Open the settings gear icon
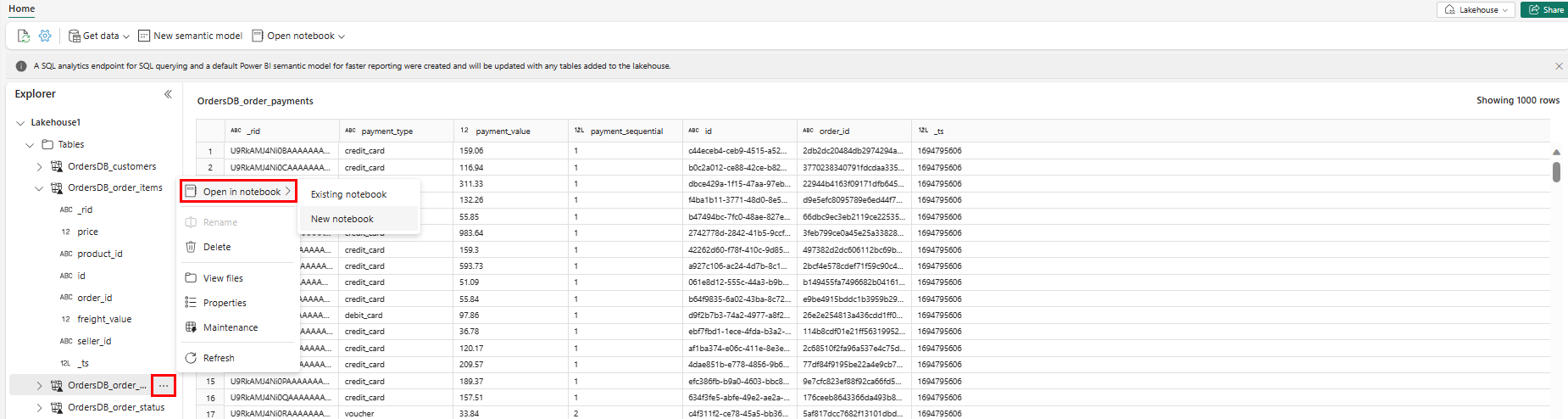Viewport: 1568px width, 419px height. pyautogui.click(x=45, y=36)
